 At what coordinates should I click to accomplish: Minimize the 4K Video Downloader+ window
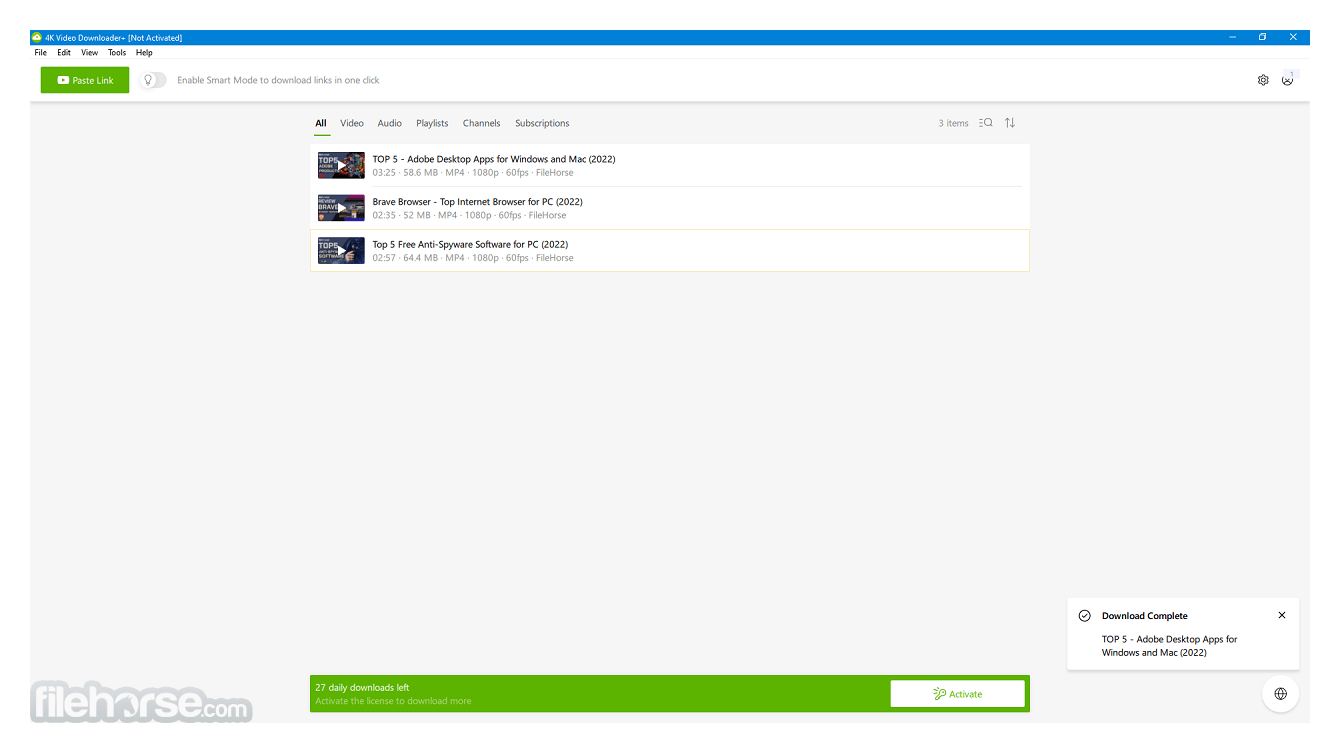pyautogui.click(x=1232, y=37)
